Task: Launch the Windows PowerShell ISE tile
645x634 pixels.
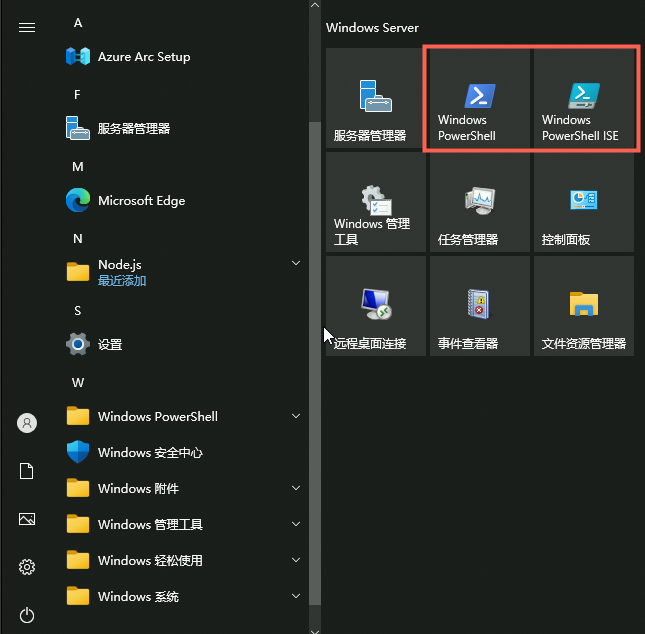Action: click(x=584, y=98)
